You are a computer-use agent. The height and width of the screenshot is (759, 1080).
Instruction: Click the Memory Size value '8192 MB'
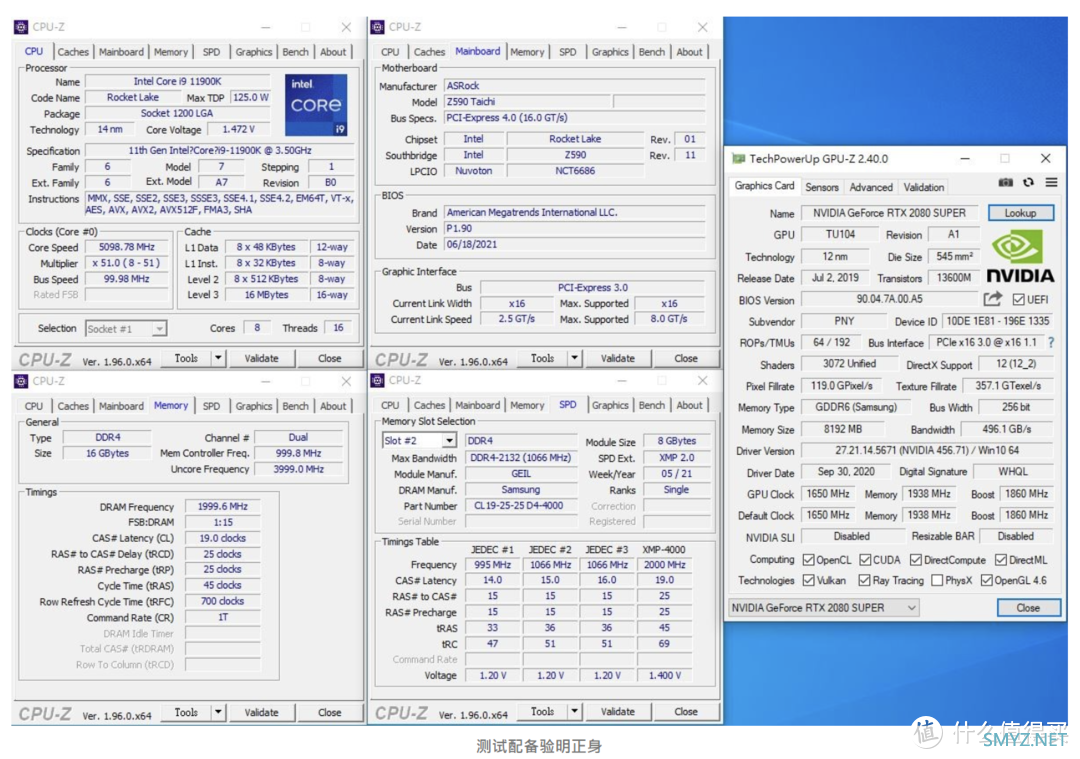coord(843,429)
